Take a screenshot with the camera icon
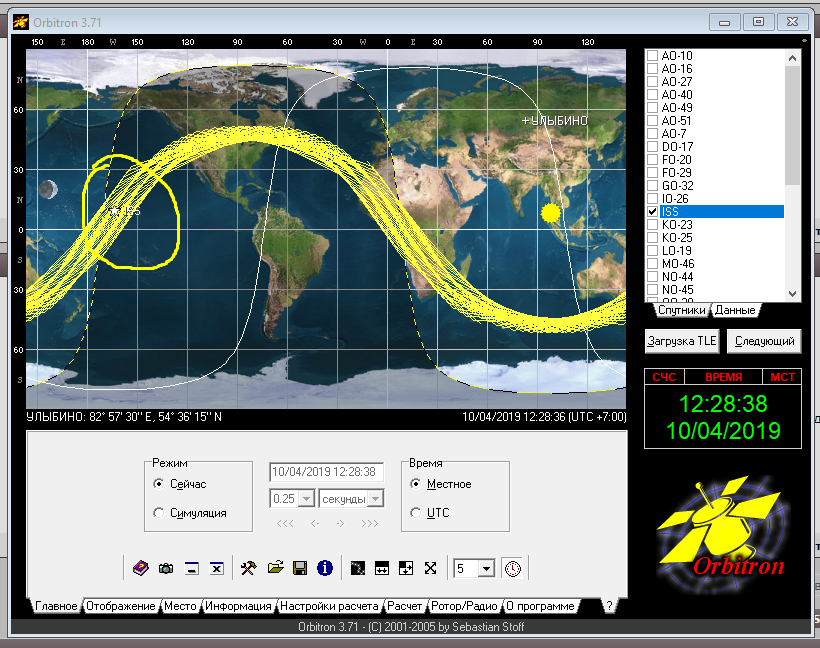This screenshot has width=820, height=648. coord(166,568)
